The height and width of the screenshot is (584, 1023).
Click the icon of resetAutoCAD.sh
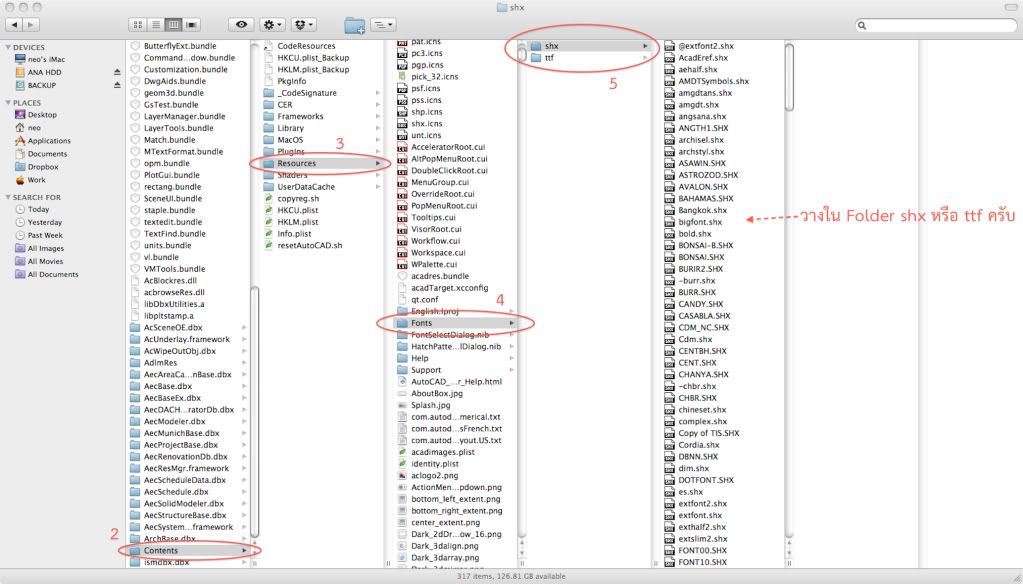(268, 246)
